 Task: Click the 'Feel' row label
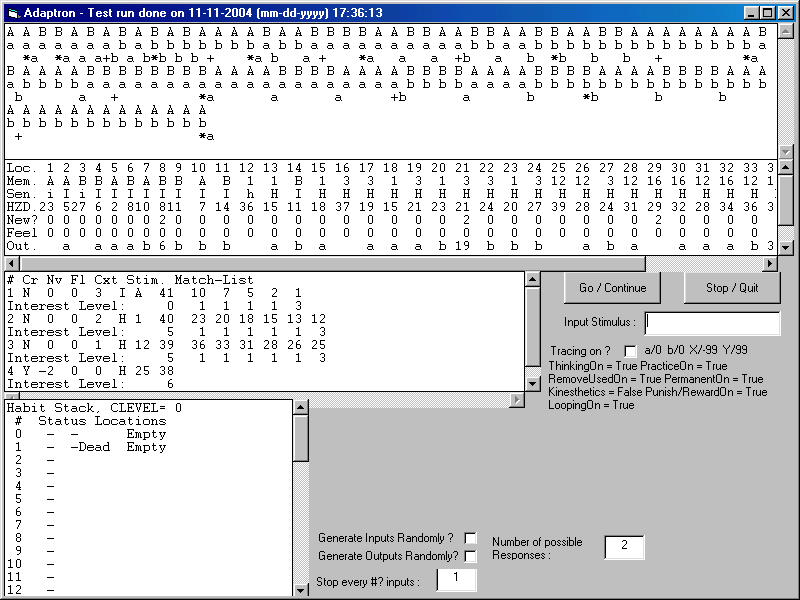coord(22,233)
